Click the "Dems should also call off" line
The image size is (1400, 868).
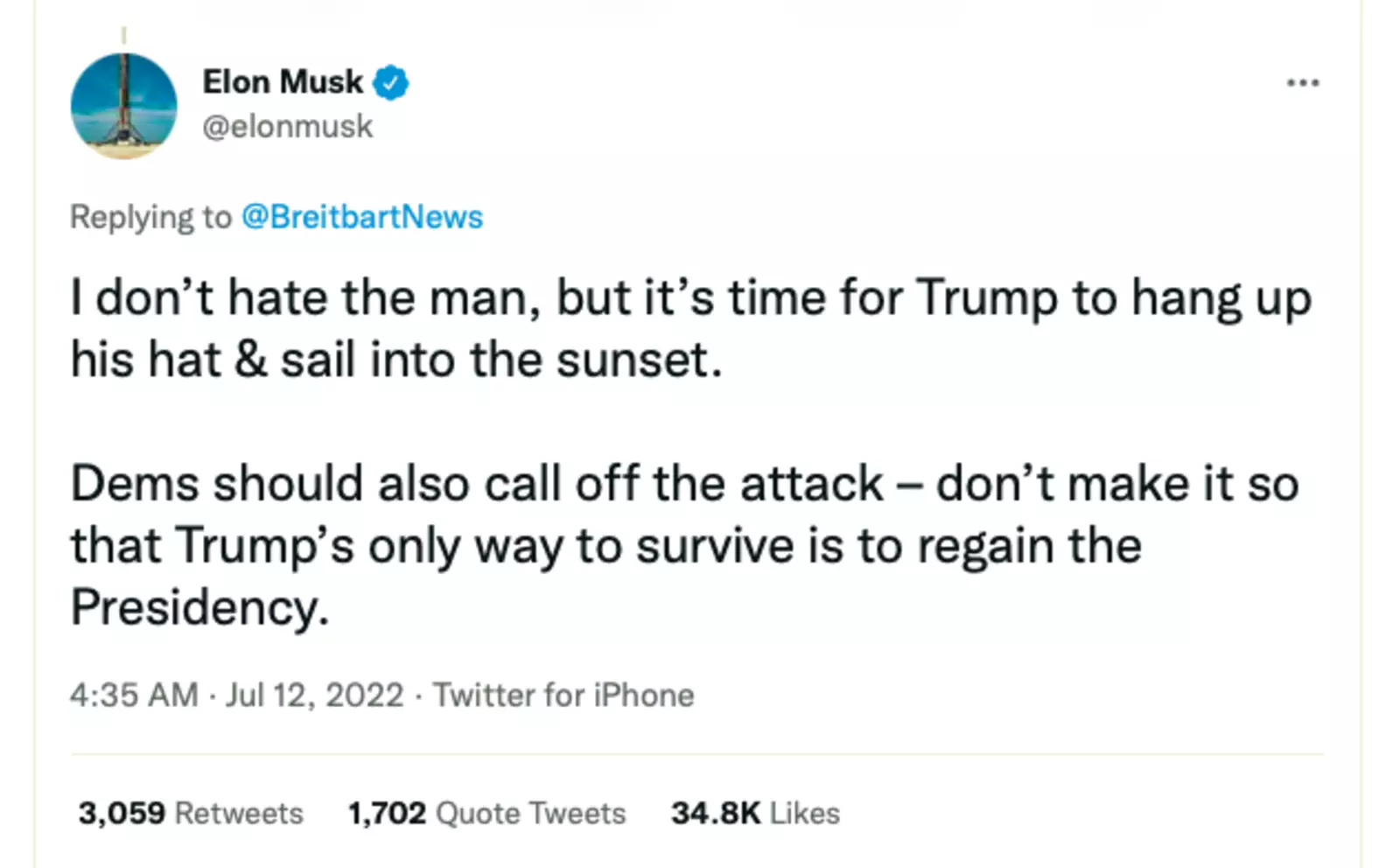pyautogui.click(x=683, y=484)
